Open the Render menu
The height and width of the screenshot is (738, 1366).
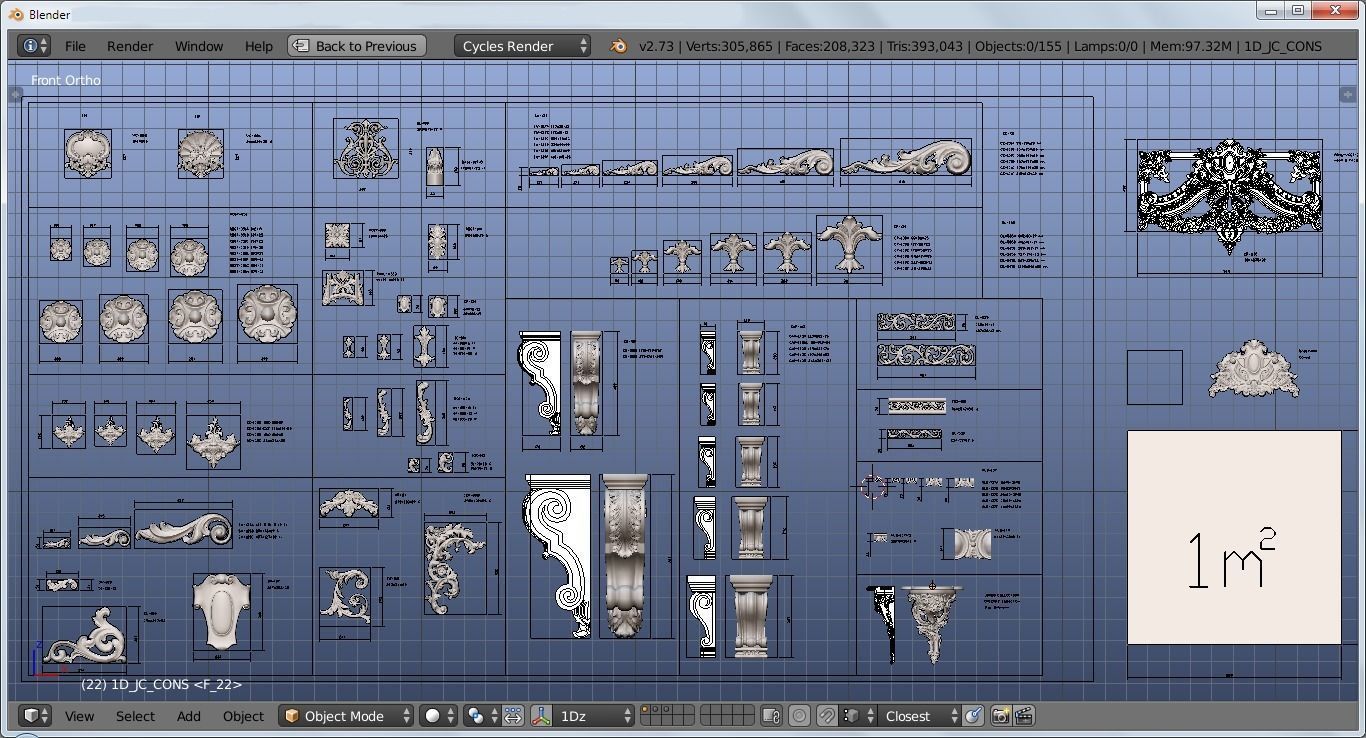[x=129, y=45]
